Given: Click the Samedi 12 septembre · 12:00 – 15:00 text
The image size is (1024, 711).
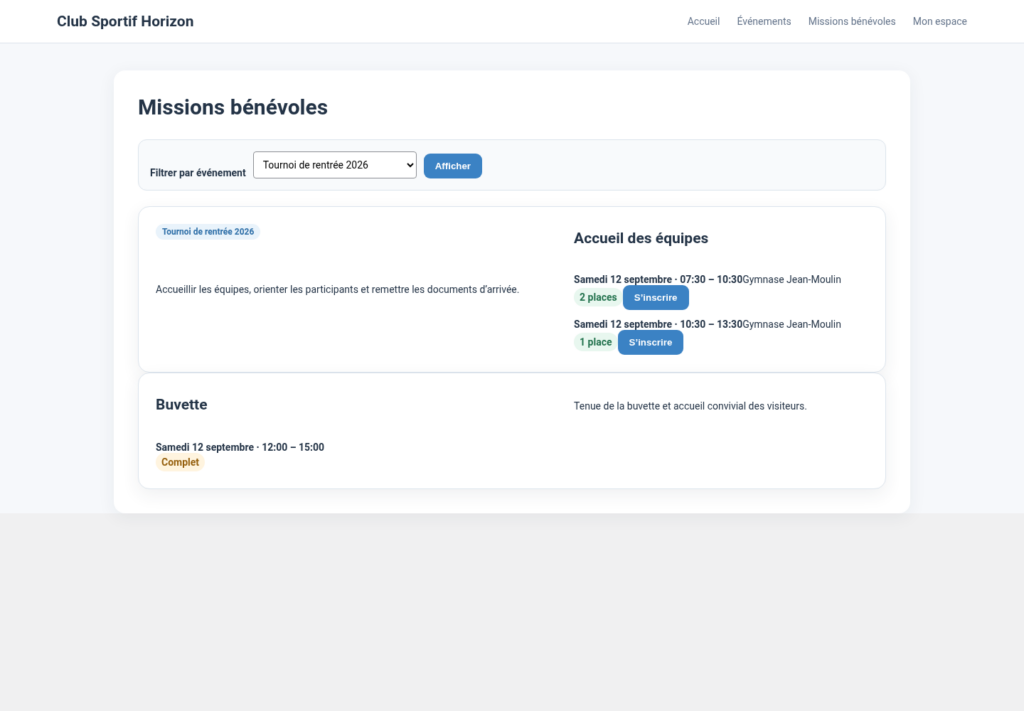Looking at the screenshot, I should click(240, 447).
